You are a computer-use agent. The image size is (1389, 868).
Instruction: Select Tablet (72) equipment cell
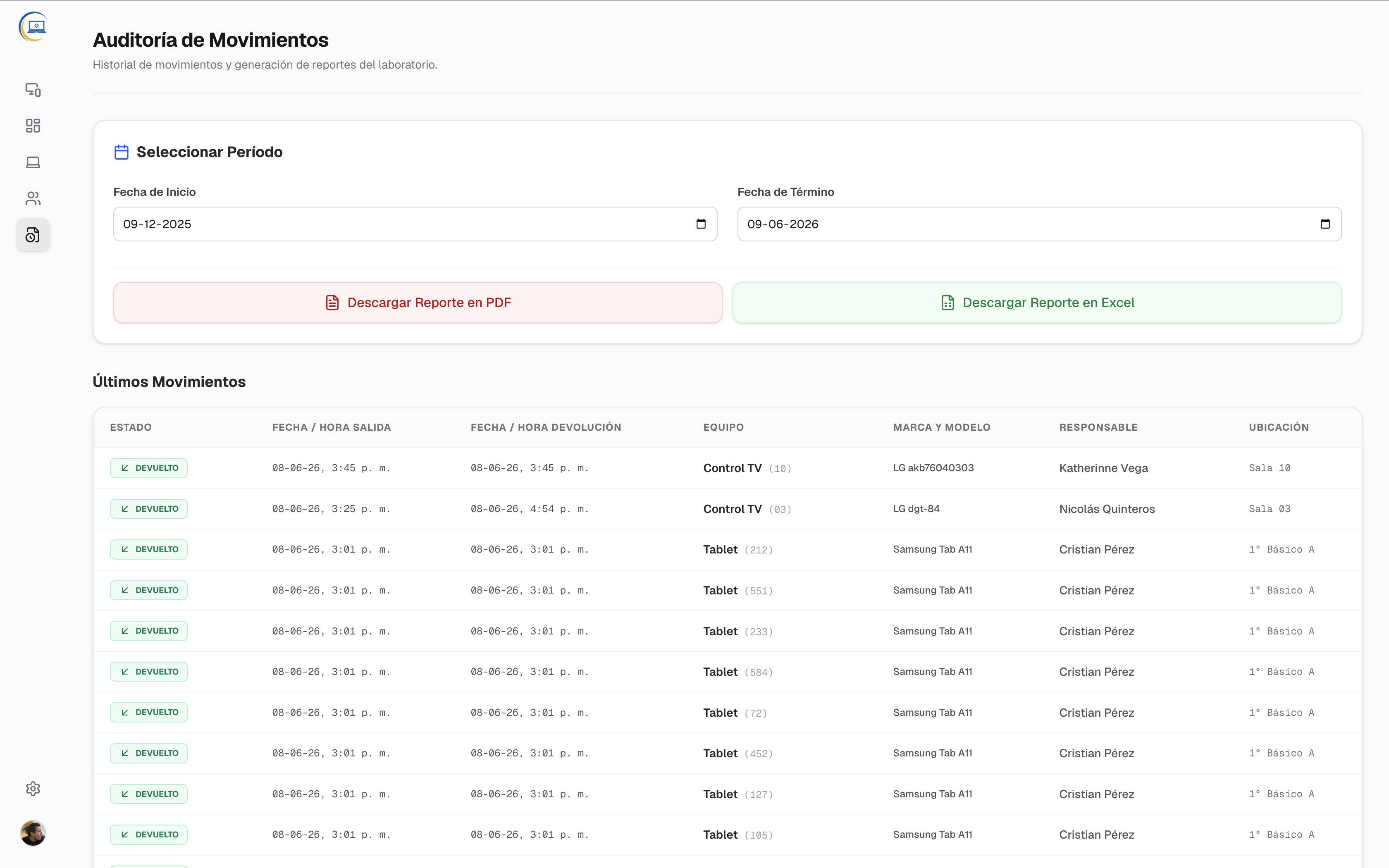[x=735, y=713]
